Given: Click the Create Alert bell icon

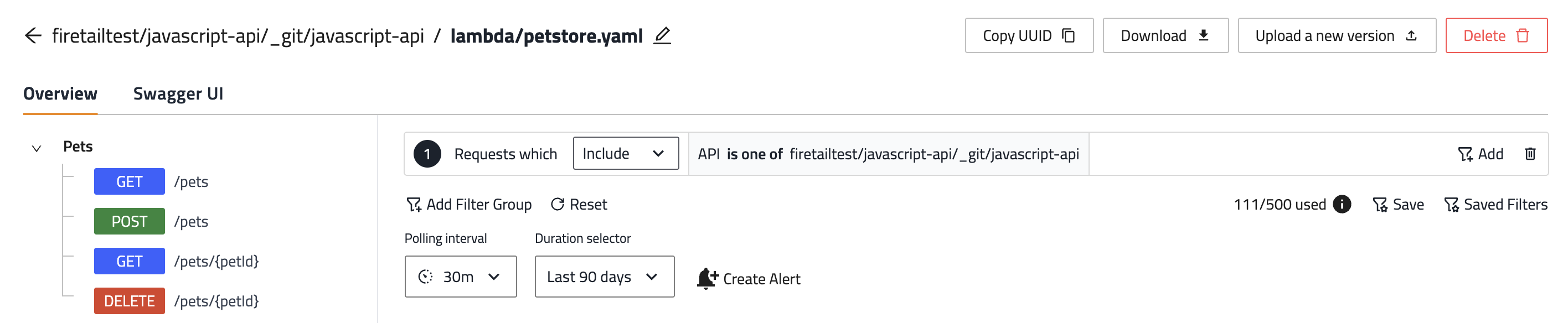Looking at the screenshot, I should click(x=707, y=279).
